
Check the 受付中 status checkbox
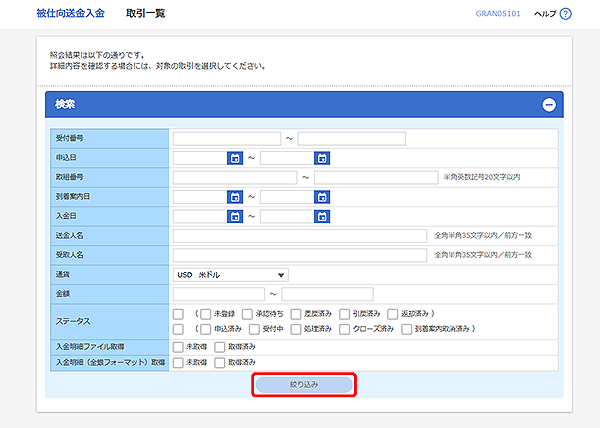tap(254, 329)
